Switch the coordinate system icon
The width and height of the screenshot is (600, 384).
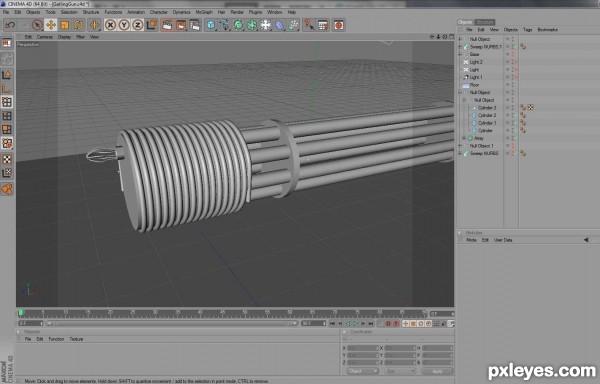[152, 25]
